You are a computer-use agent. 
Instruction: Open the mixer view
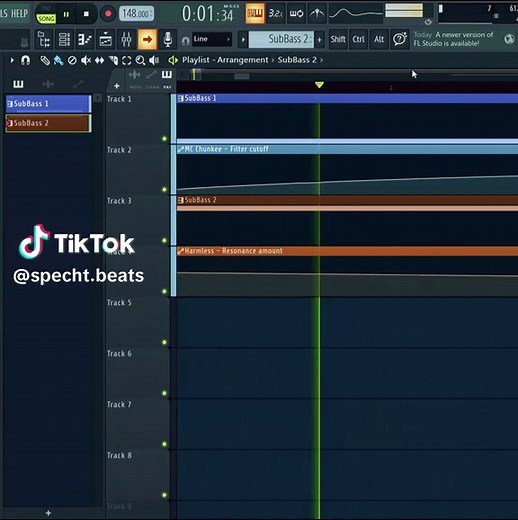pyautogui.click(x=126, y=39)
